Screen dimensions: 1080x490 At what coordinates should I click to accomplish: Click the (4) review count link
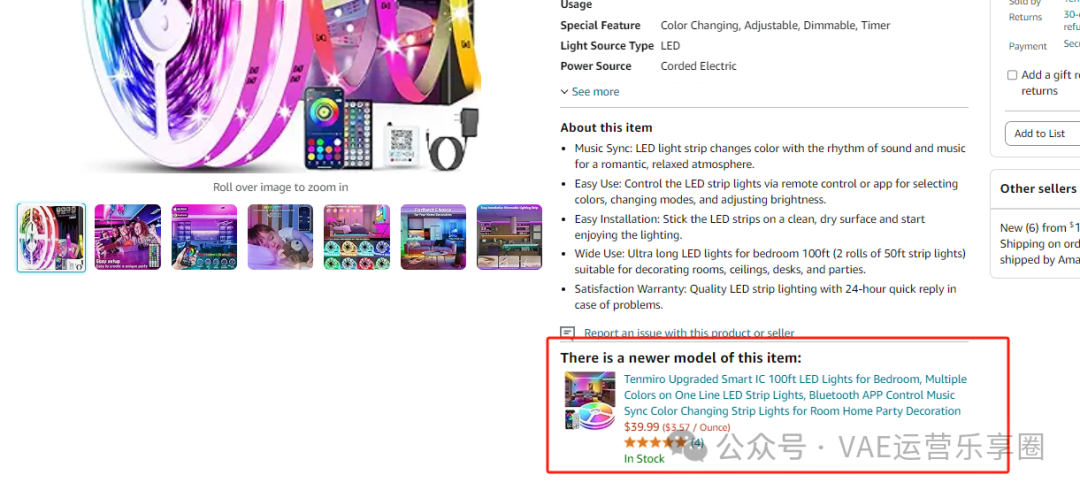pyautogui.click(x=697, y=442)
